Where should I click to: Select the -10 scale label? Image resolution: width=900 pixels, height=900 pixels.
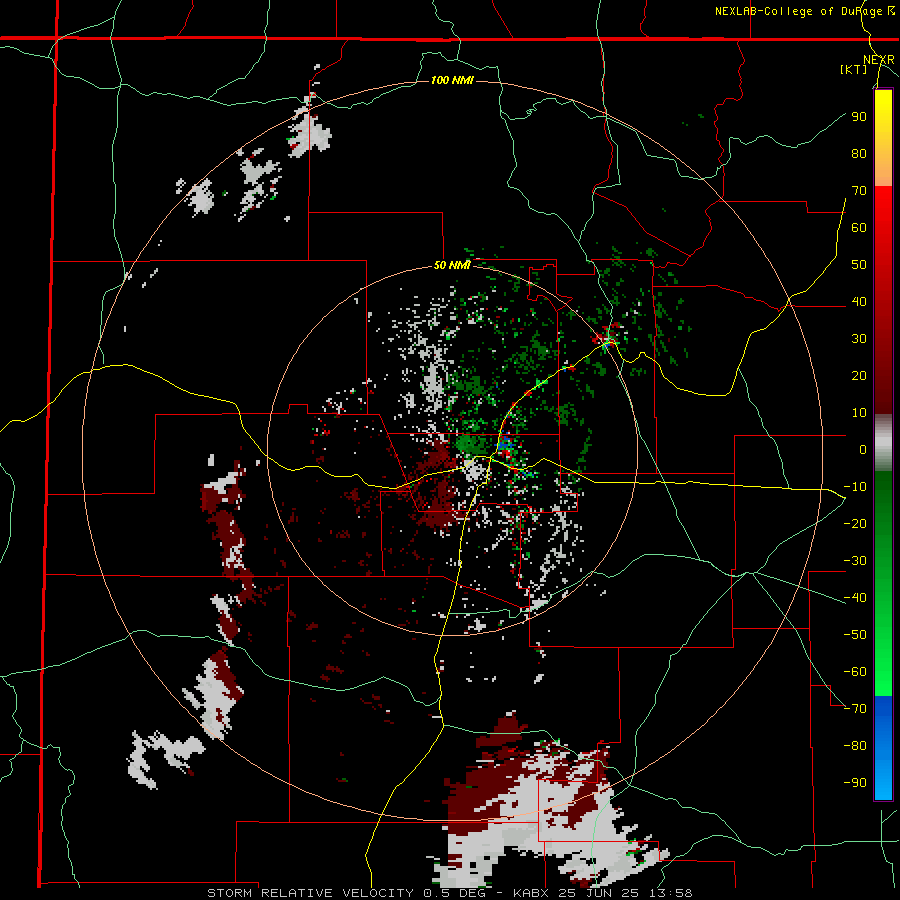pos(855,487)
